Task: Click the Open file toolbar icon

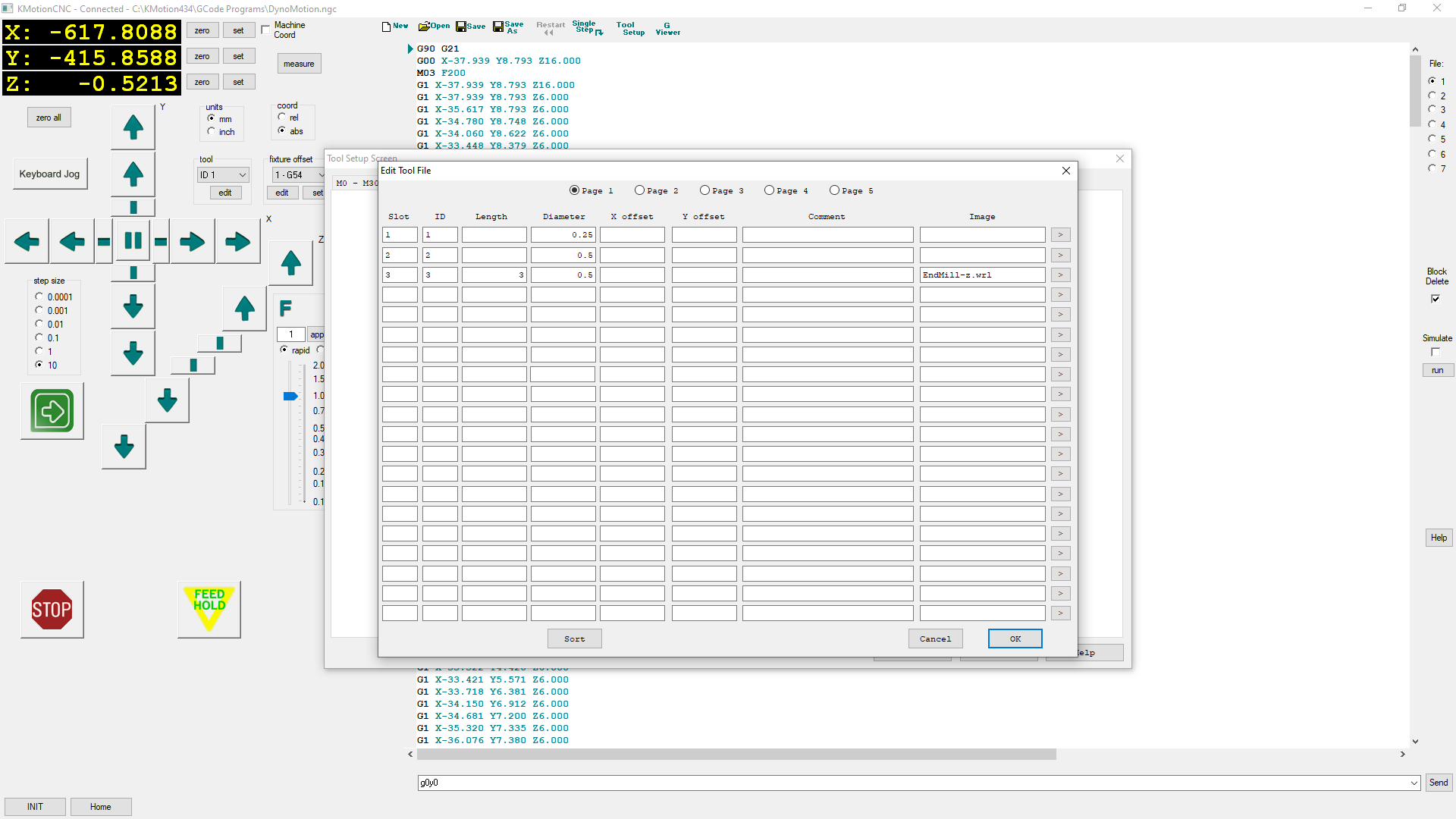Action: coord(434,26)
